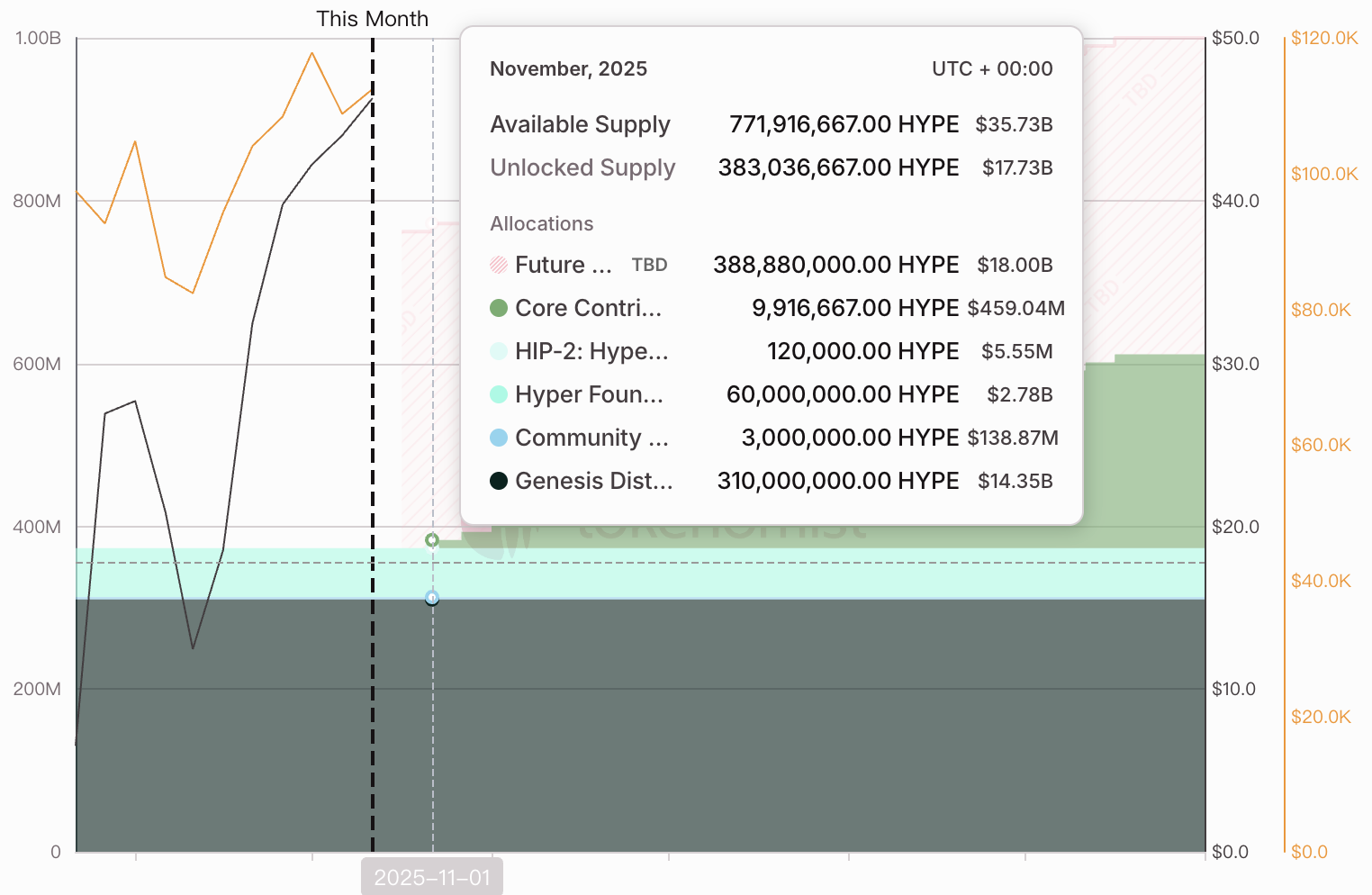Viewport: 1372px width, 895px height.
Task: Click the Future allocation striped pink swatch
Action: (499, 265)
